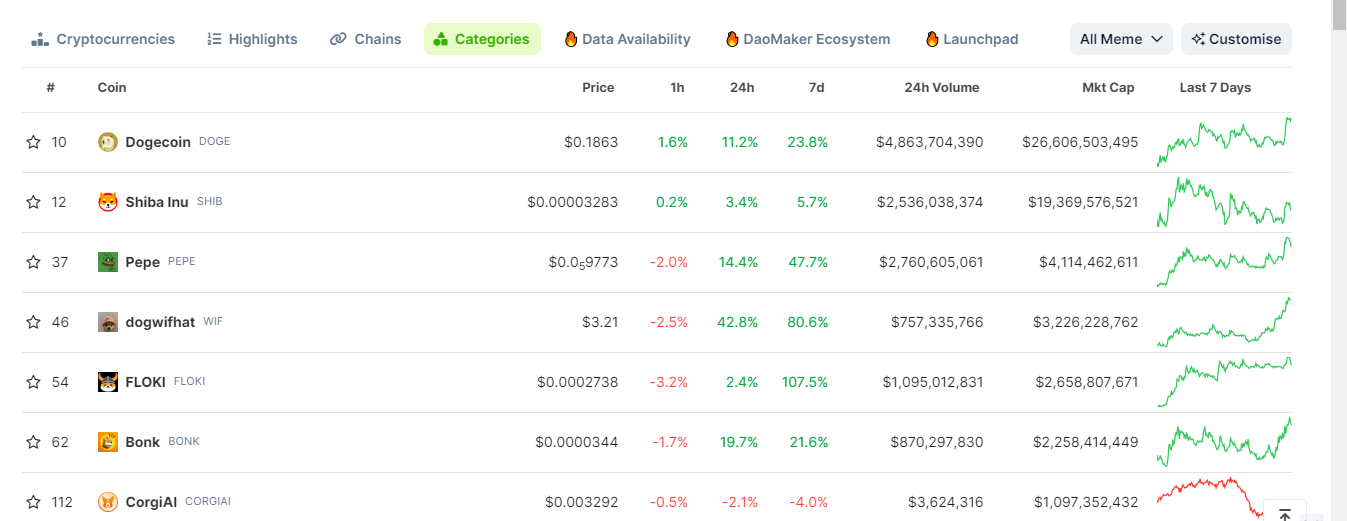The height and width of the screenshot is (521, 1347).
Task: Click FLOKI's 7d change 107.5%
Action: [803, 382]
